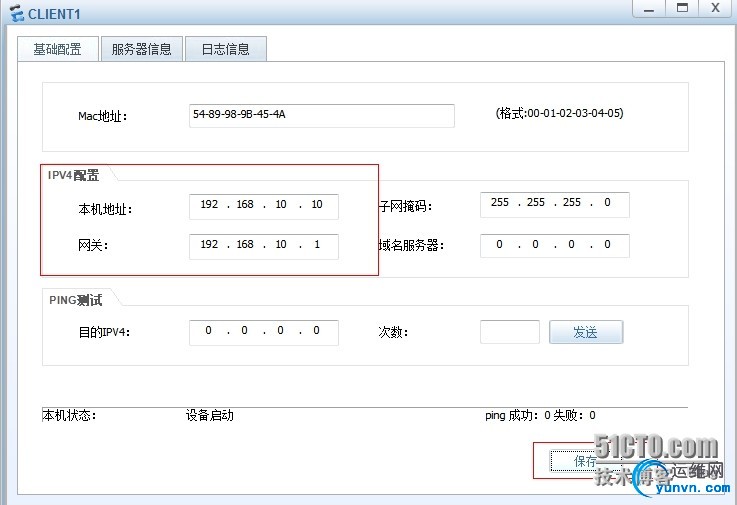Click the ping 成功: 0 失败: 0 text
Image resolution: width=737 pixels, height=505 pixels.
[x=540, y=415]
